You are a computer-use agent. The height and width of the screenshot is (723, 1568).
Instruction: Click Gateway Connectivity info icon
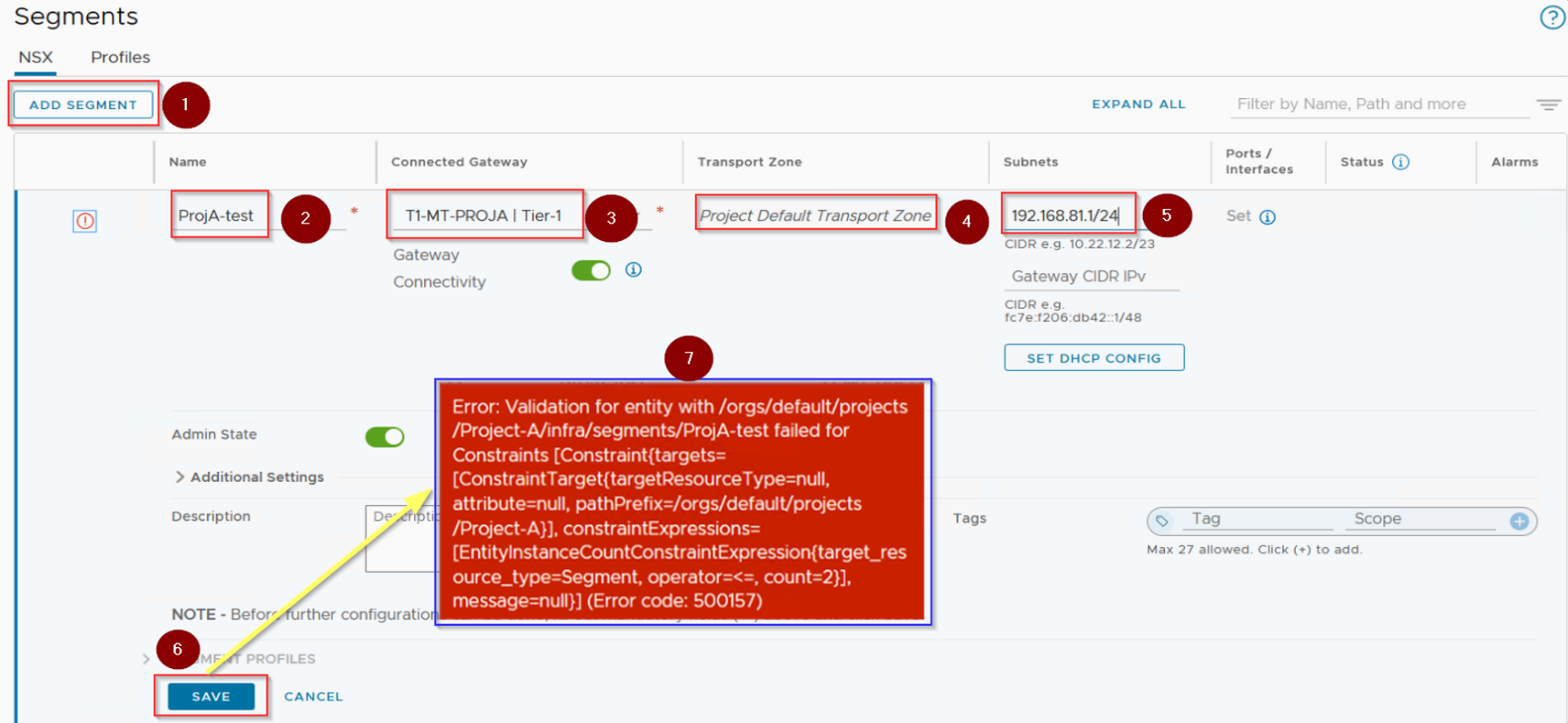(x=633, y=270)
